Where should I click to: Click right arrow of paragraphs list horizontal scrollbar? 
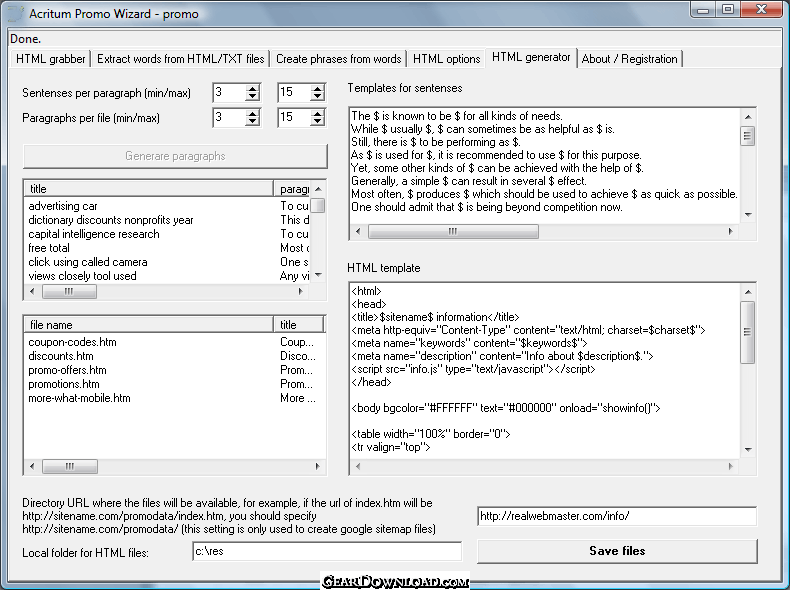301,291
